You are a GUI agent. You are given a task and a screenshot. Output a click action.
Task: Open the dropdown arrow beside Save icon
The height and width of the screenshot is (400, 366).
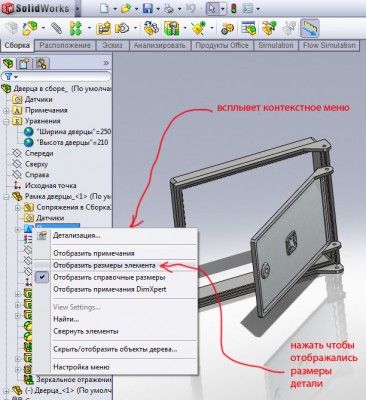(x=158, y=9)
